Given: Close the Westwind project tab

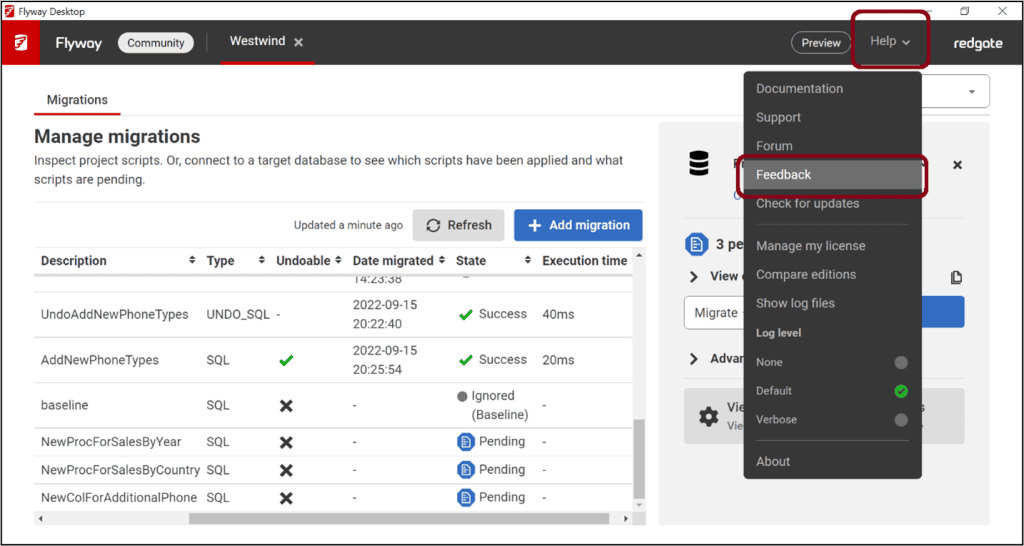Looking at the screenshot, I should (298, 42).
